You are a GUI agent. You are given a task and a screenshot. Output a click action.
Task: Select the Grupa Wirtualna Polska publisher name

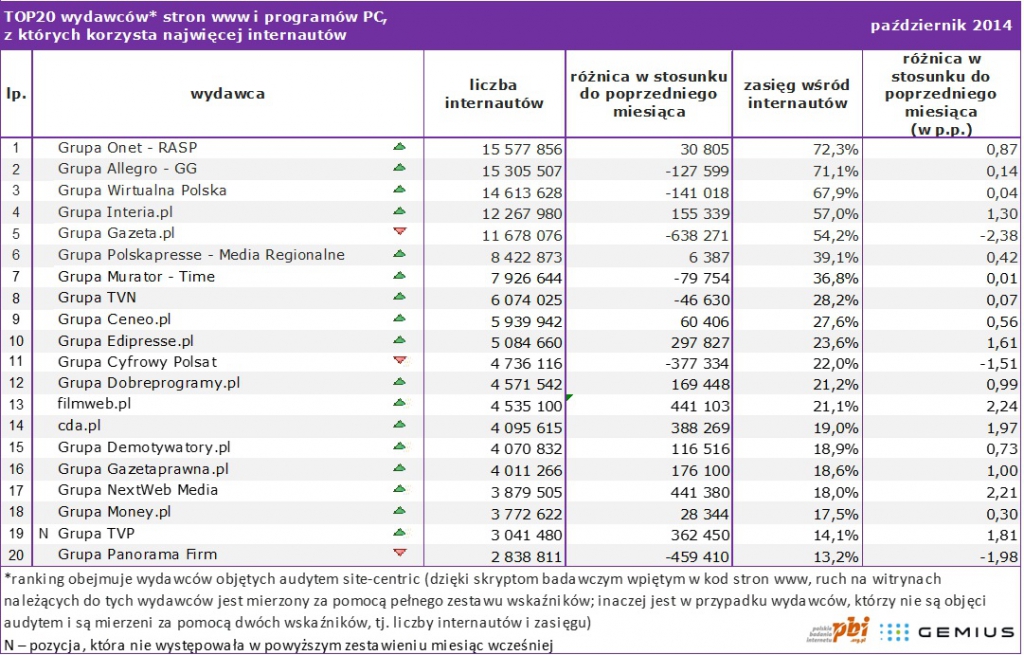[x=142, y=190]
